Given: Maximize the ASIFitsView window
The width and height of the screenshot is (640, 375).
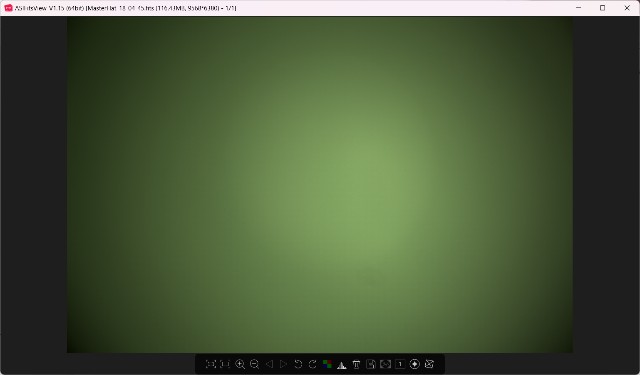Looking at the screenshot, I should (602, 8).
